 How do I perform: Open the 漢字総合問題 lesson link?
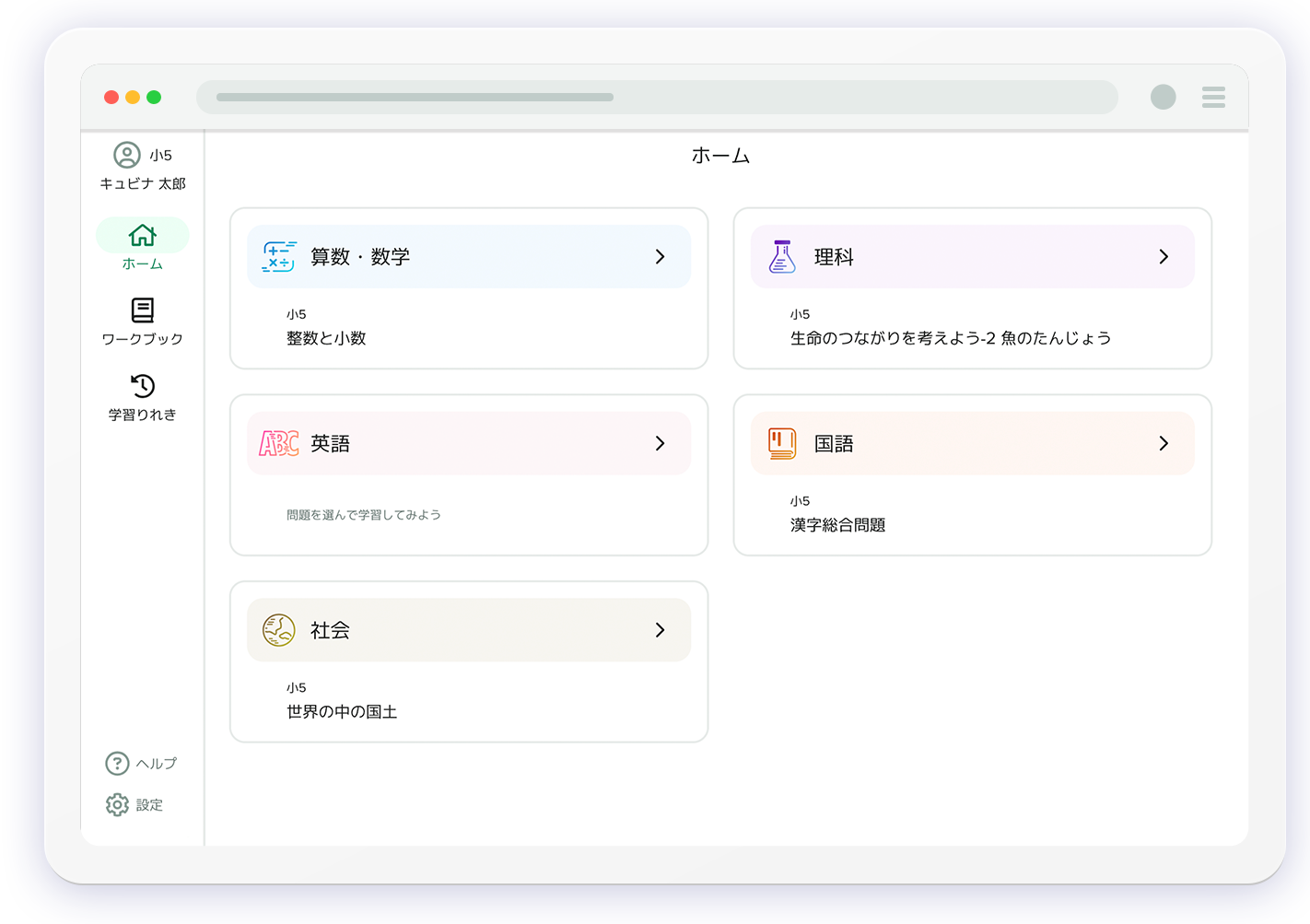tap(837, 525)
